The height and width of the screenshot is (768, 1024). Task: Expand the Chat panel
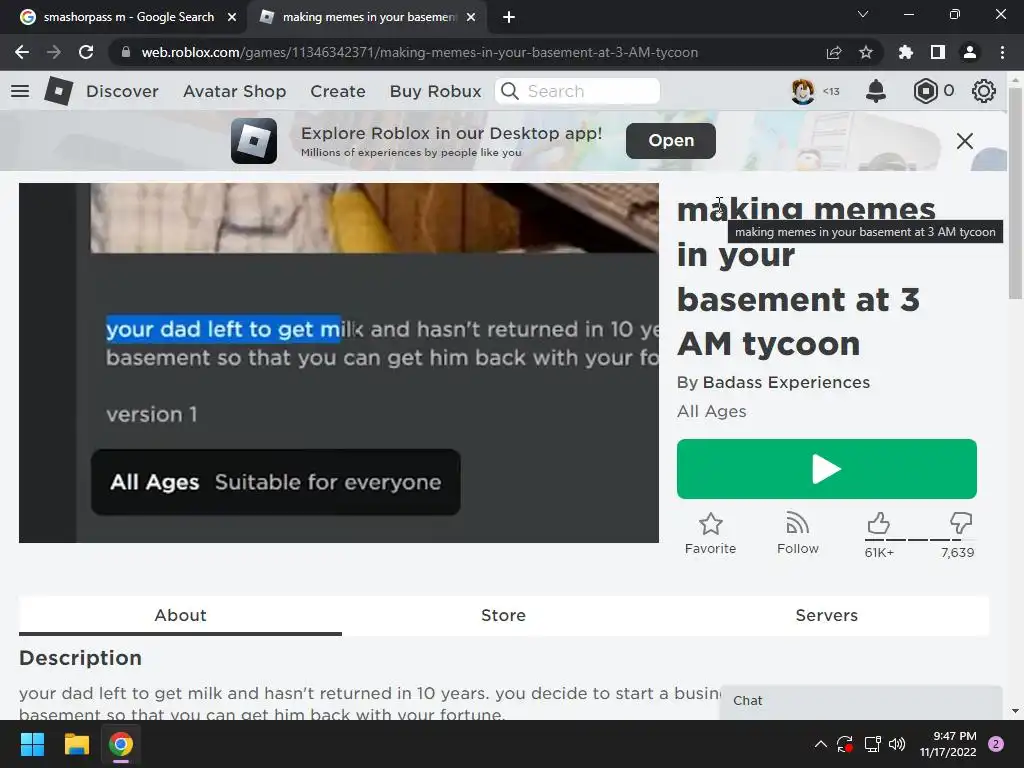[x=861, y=701]
